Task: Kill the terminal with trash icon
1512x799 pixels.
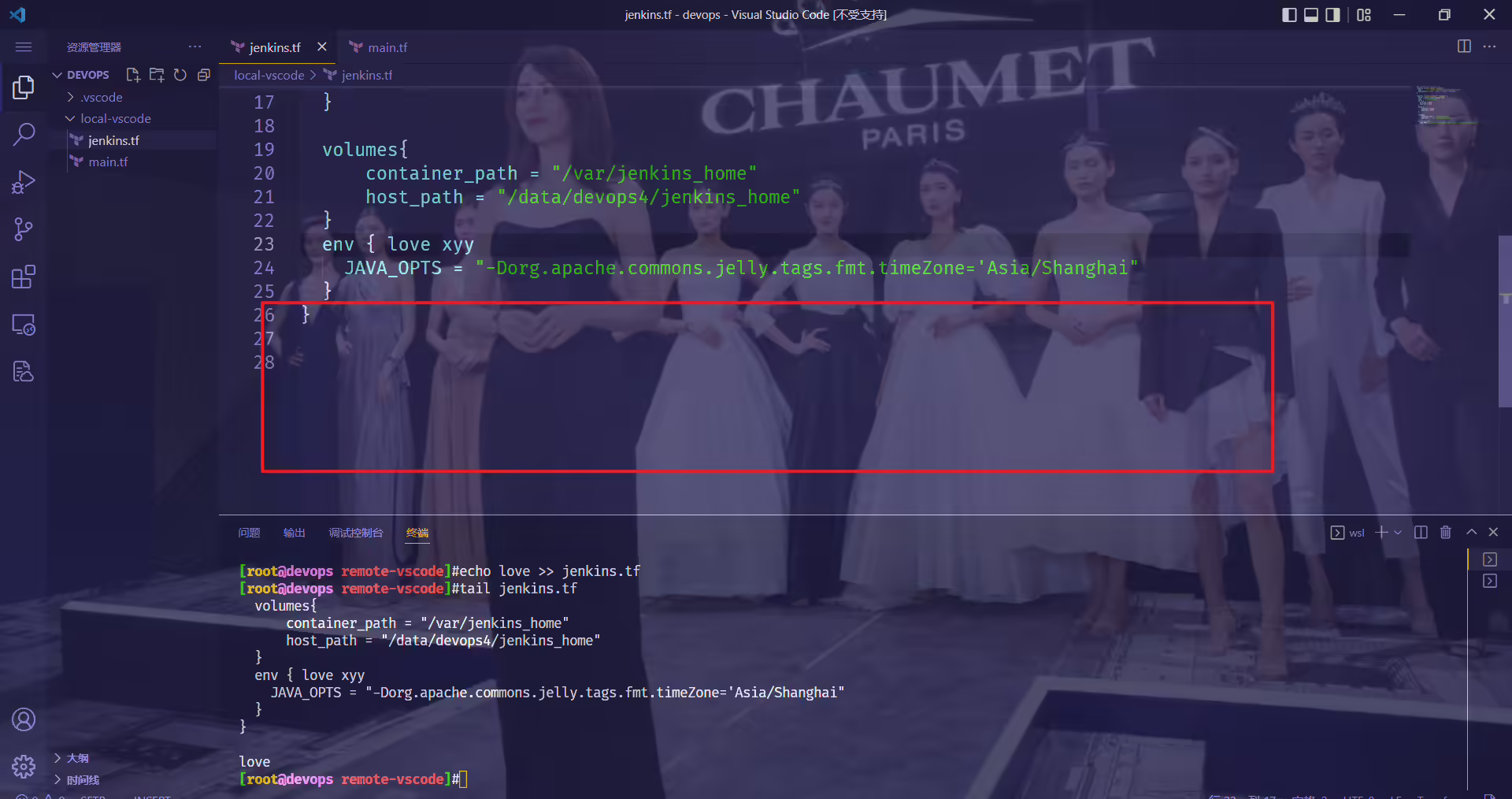Action: 1445,533
